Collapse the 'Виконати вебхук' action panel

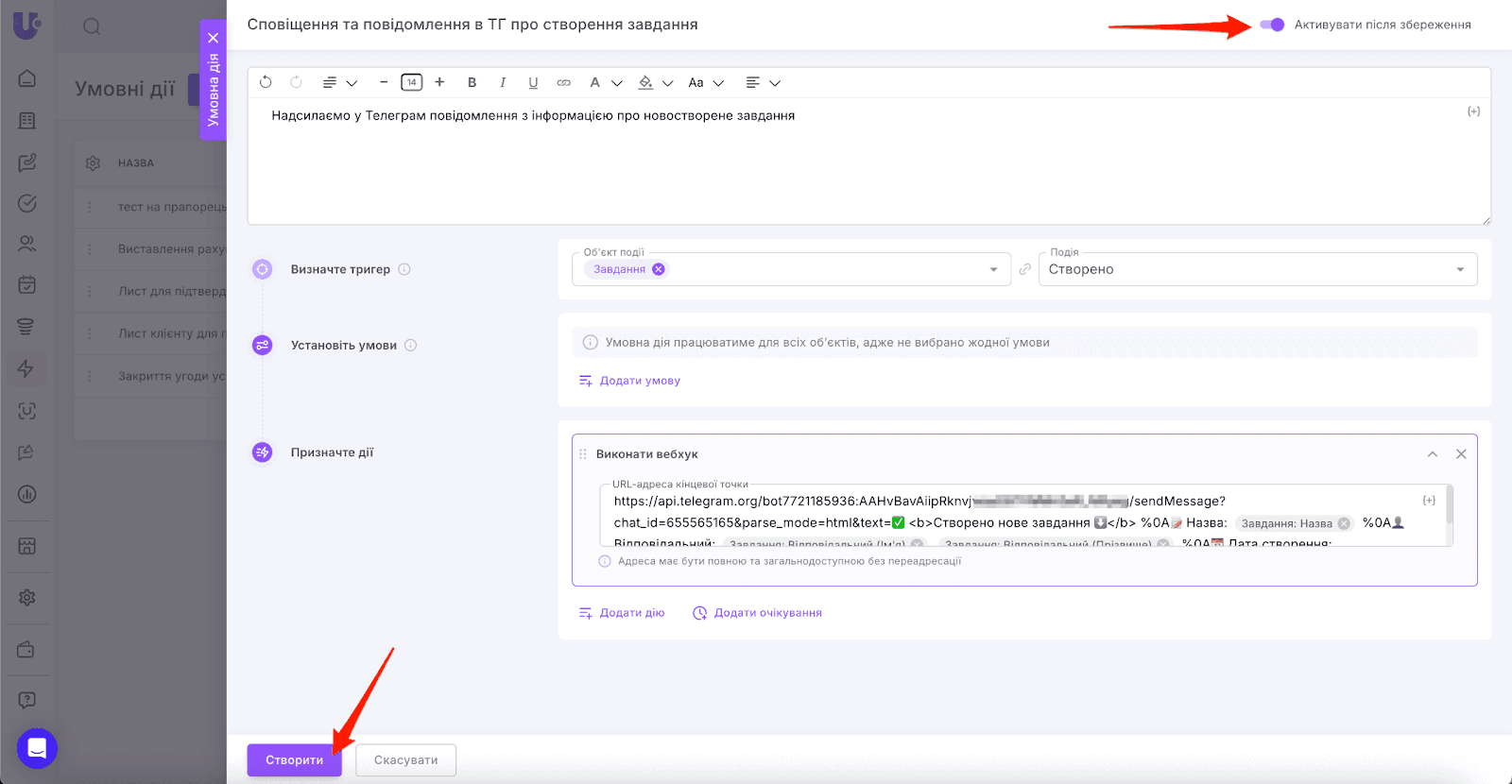[1433, 454]
